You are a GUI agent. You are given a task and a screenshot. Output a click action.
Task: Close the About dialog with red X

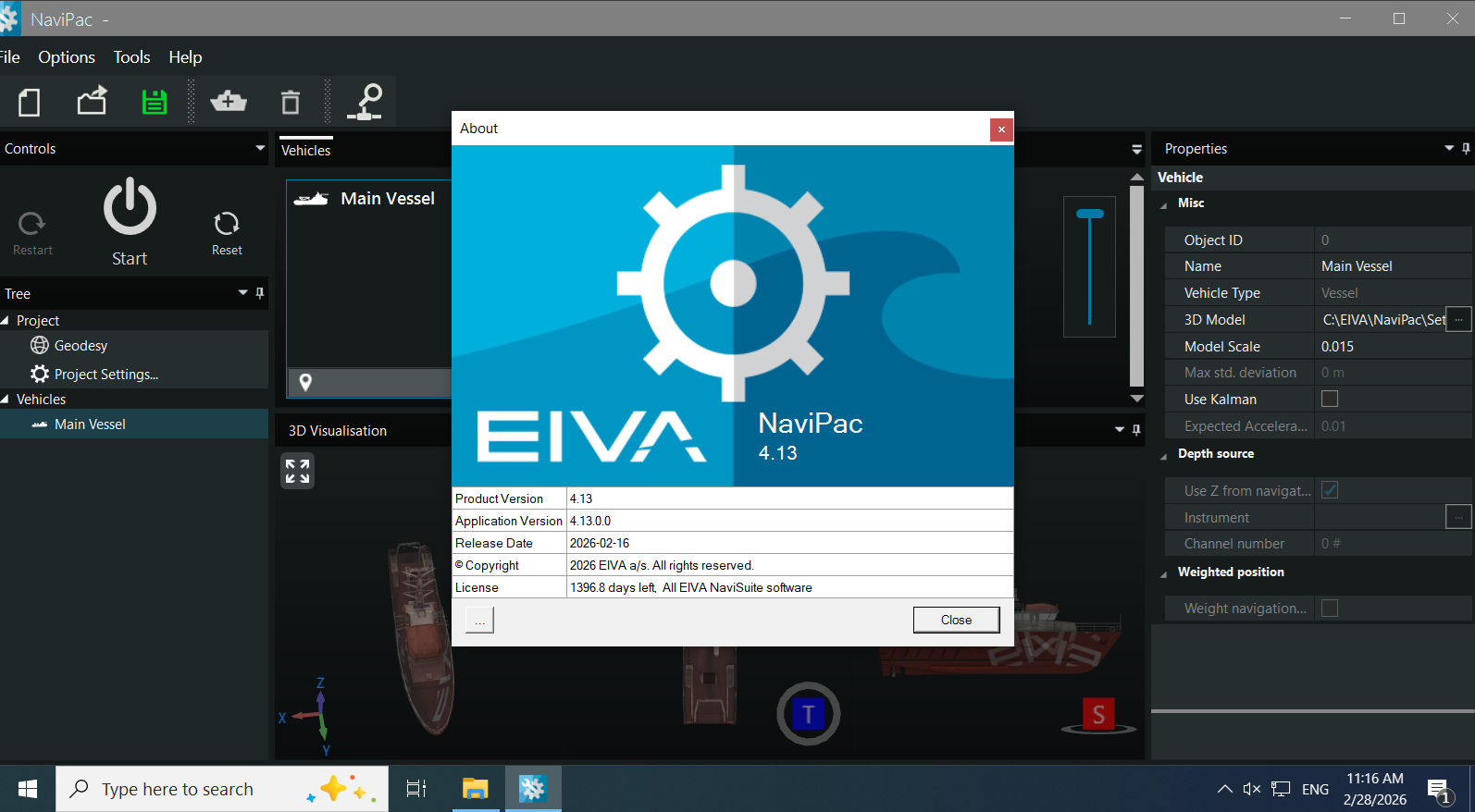pos(1001,129)
